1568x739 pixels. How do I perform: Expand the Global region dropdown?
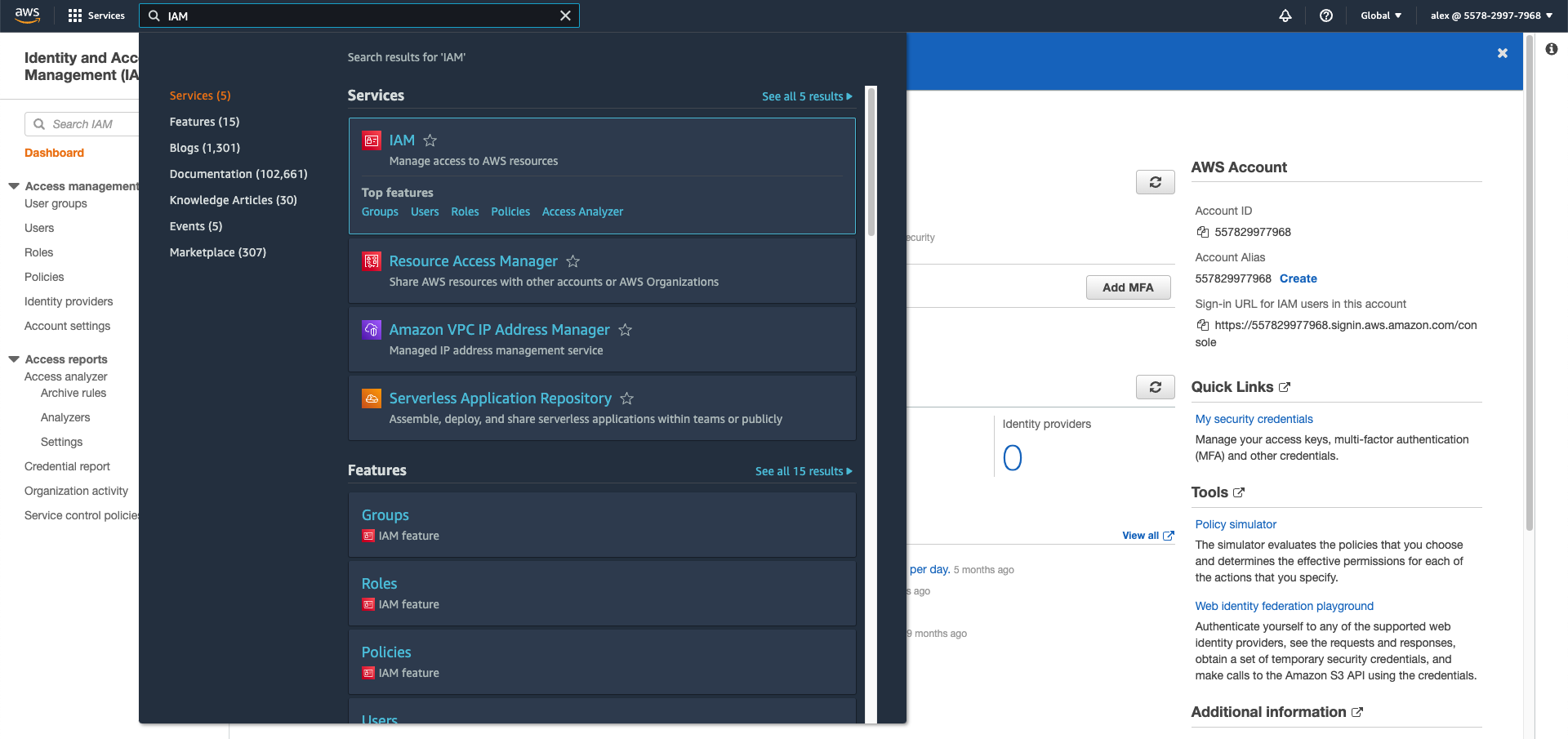(x=1381, y=16)
